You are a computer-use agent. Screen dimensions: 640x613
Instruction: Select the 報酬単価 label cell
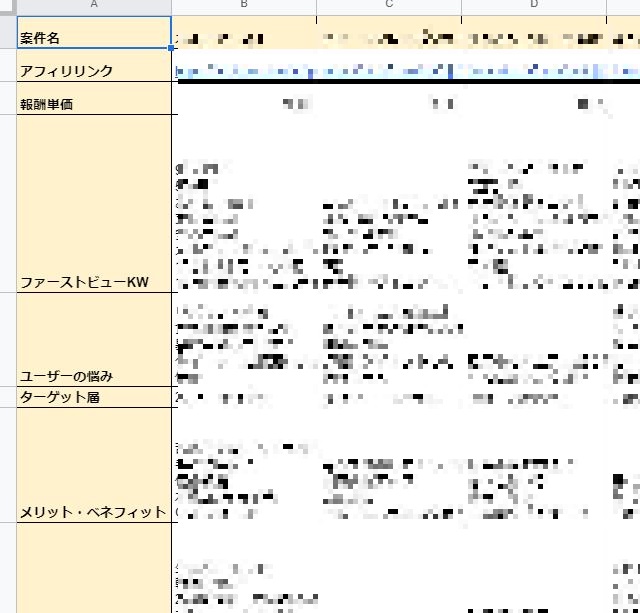click(94, 104)
